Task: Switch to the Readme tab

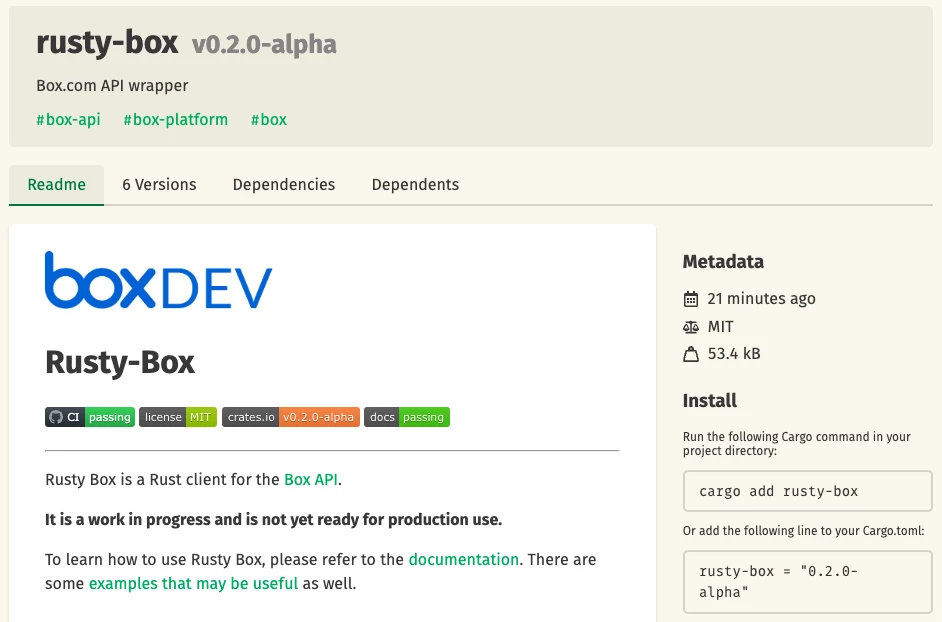Action: pyautogui.click(x=56, y=184)
